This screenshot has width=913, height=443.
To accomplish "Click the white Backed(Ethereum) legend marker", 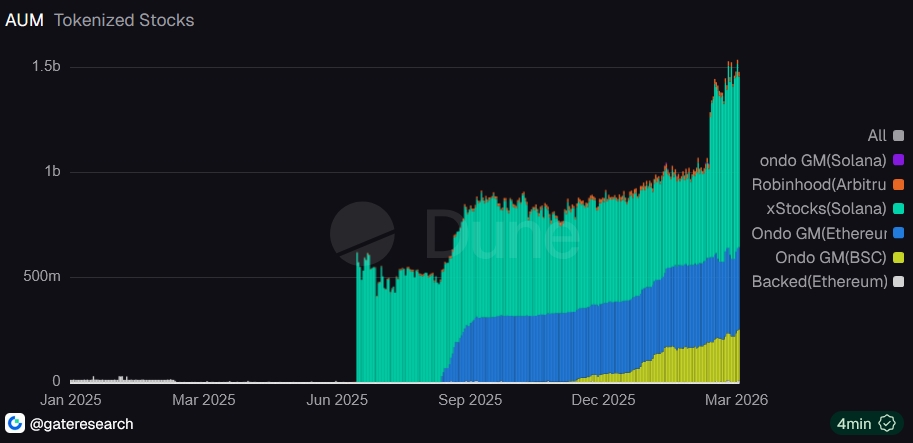I will 897,282.
